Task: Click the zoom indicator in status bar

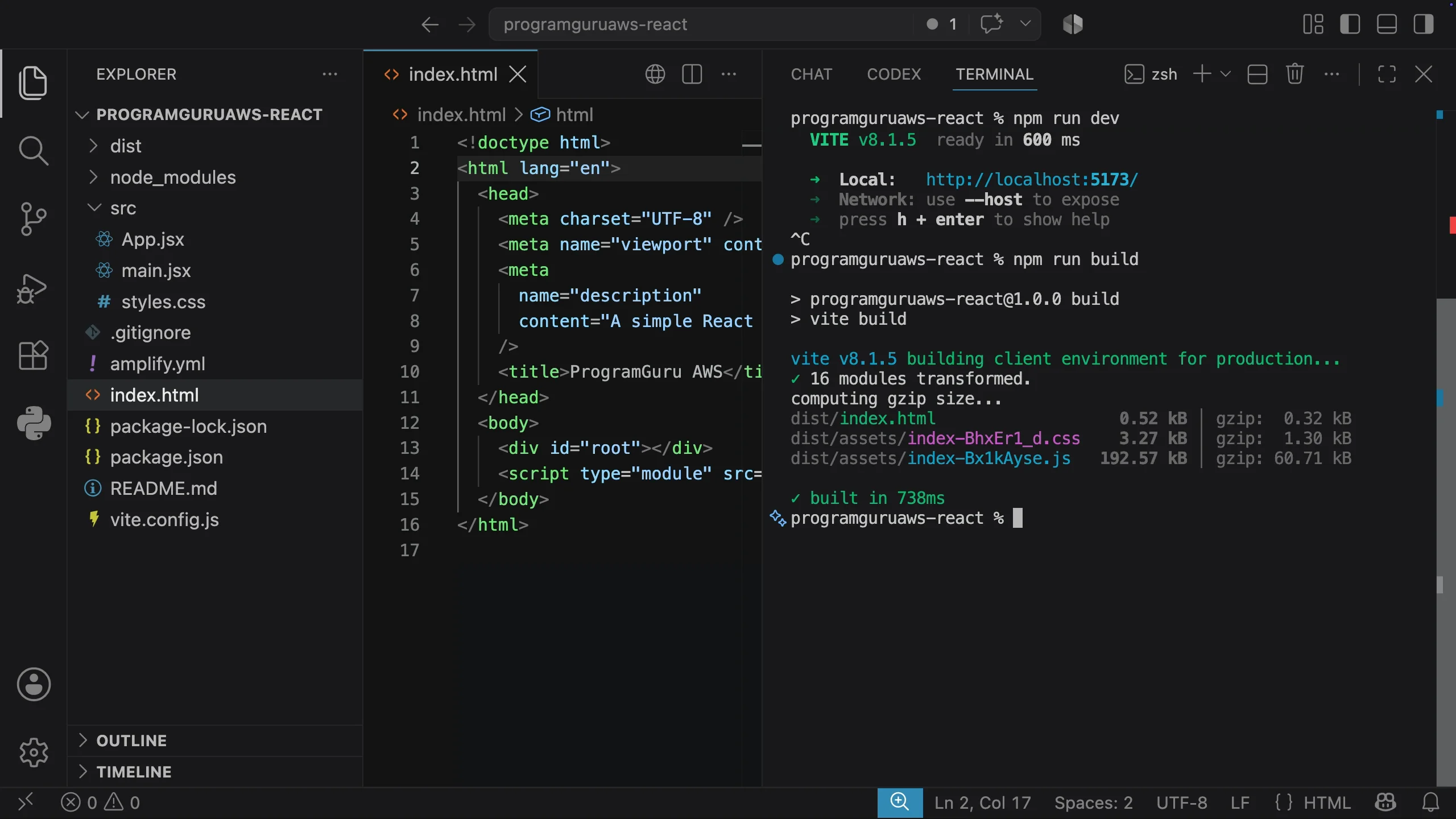Action: [900, 803]
